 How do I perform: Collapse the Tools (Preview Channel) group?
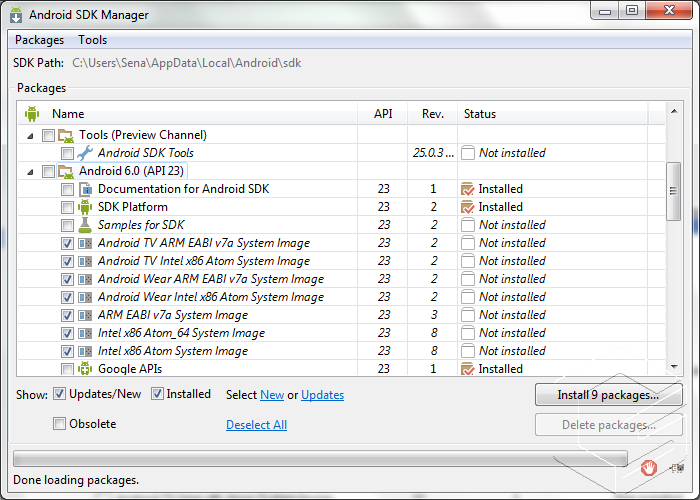point(30,136)
